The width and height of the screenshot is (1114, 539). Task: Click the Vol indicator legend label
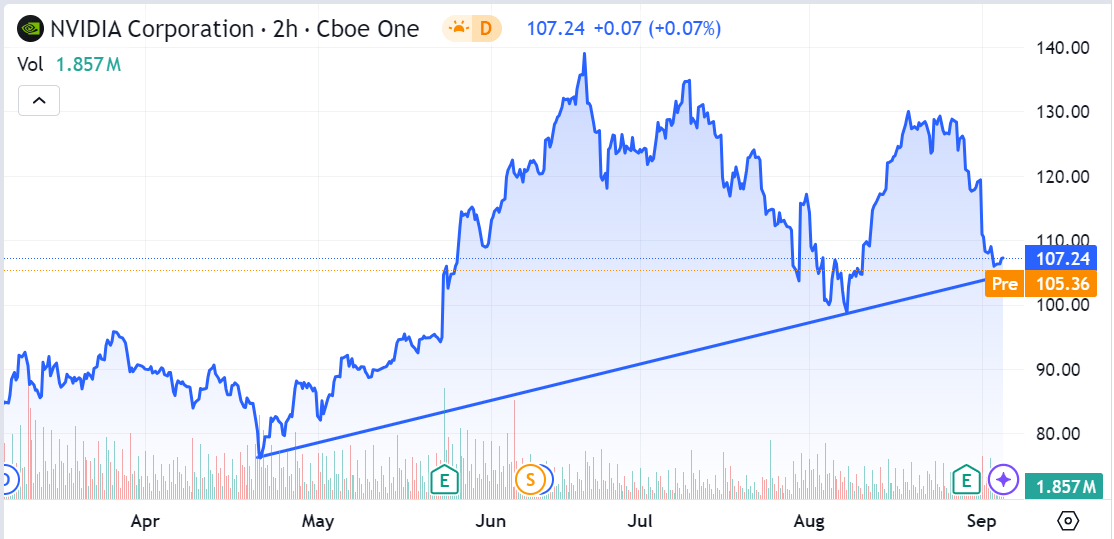click(x=30, y=65)
